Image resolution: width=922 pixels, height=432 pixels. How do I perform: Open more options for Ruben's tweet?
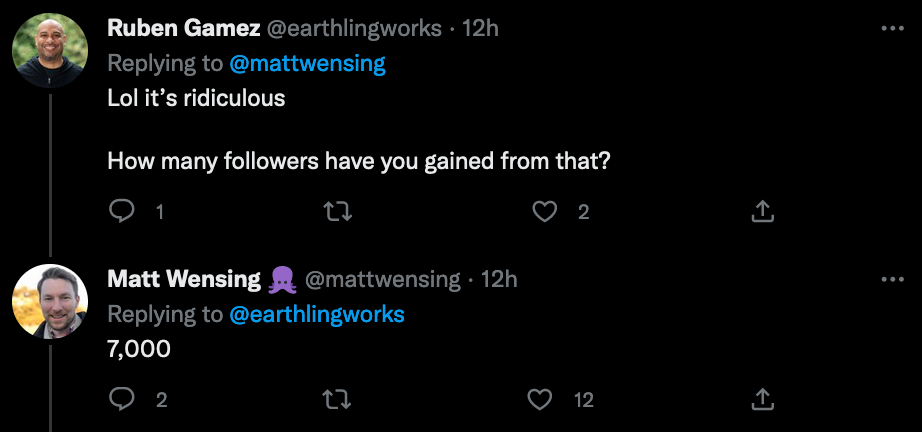coord(892,29)
